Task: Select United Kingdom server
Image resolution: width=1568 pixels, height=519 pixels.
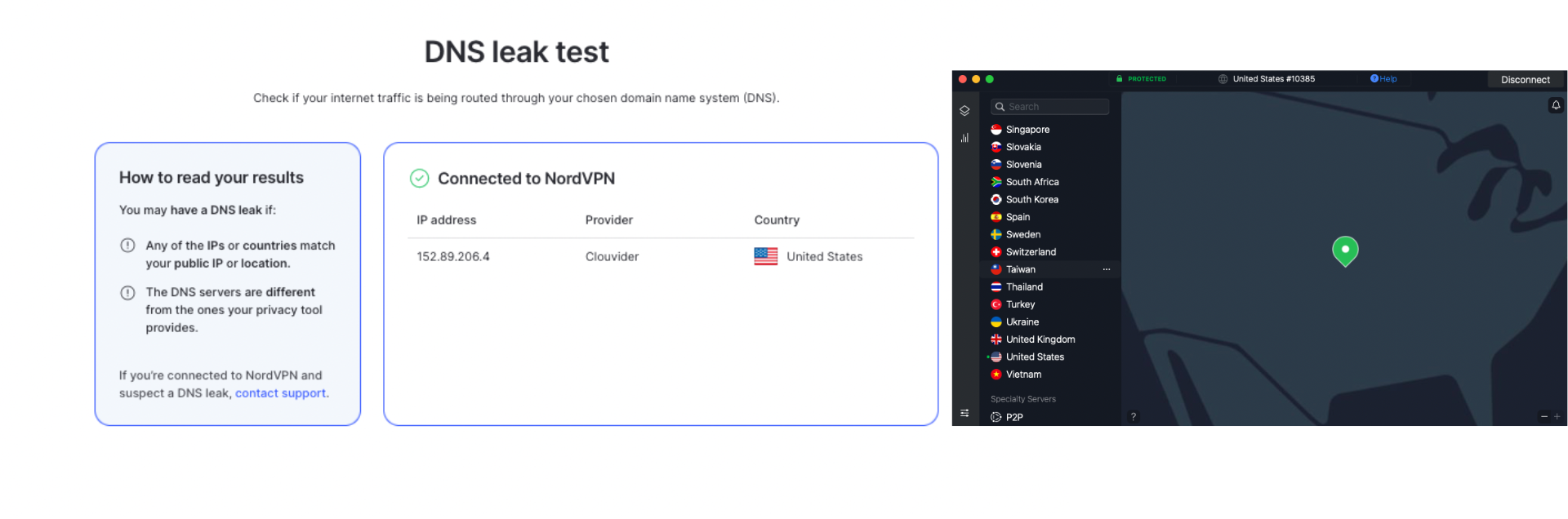Action: (1040, 339)
